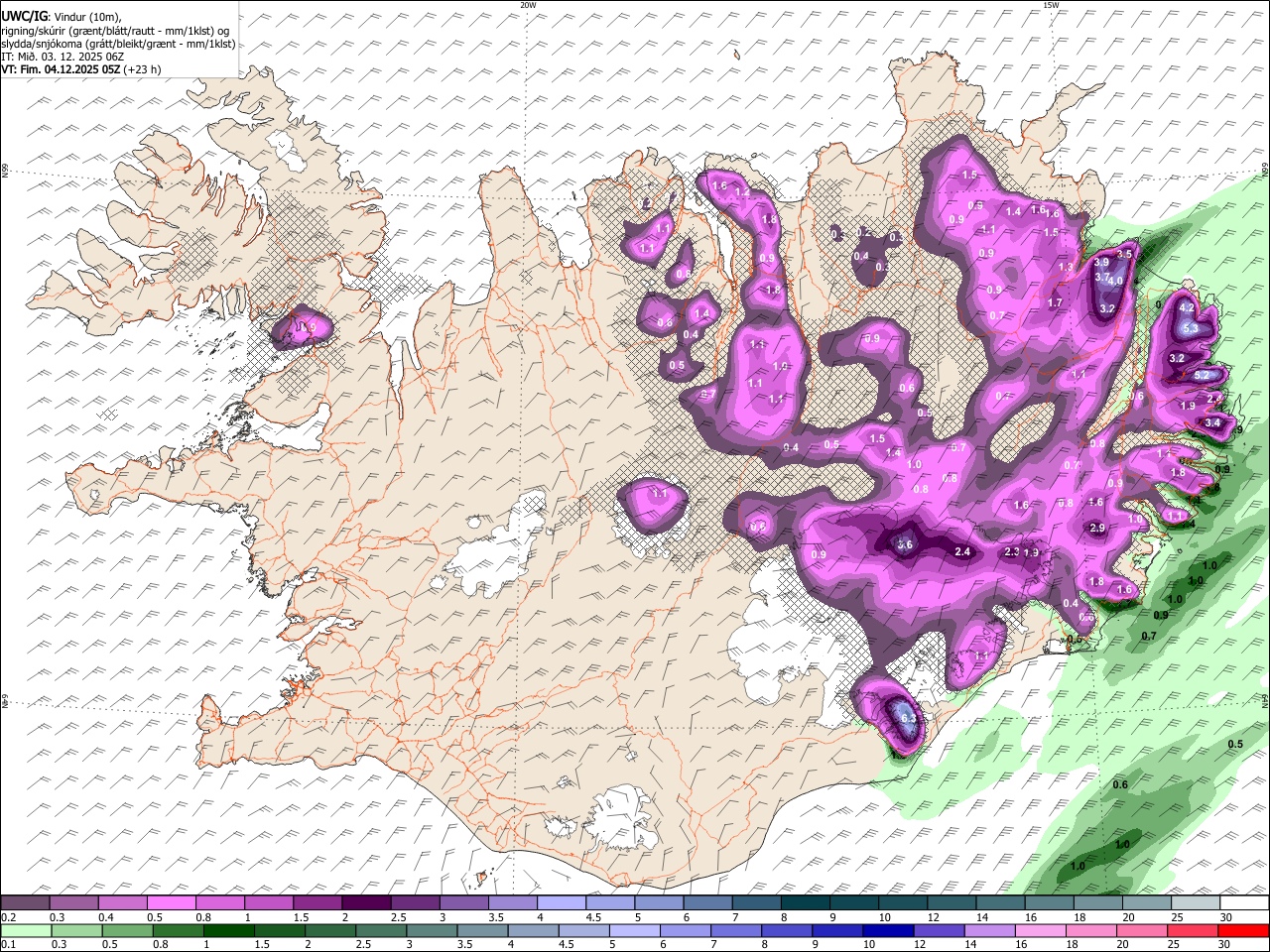1270x952 pixels.
Task: Click the '3.4' value on the map
Action: (1211, 423)
